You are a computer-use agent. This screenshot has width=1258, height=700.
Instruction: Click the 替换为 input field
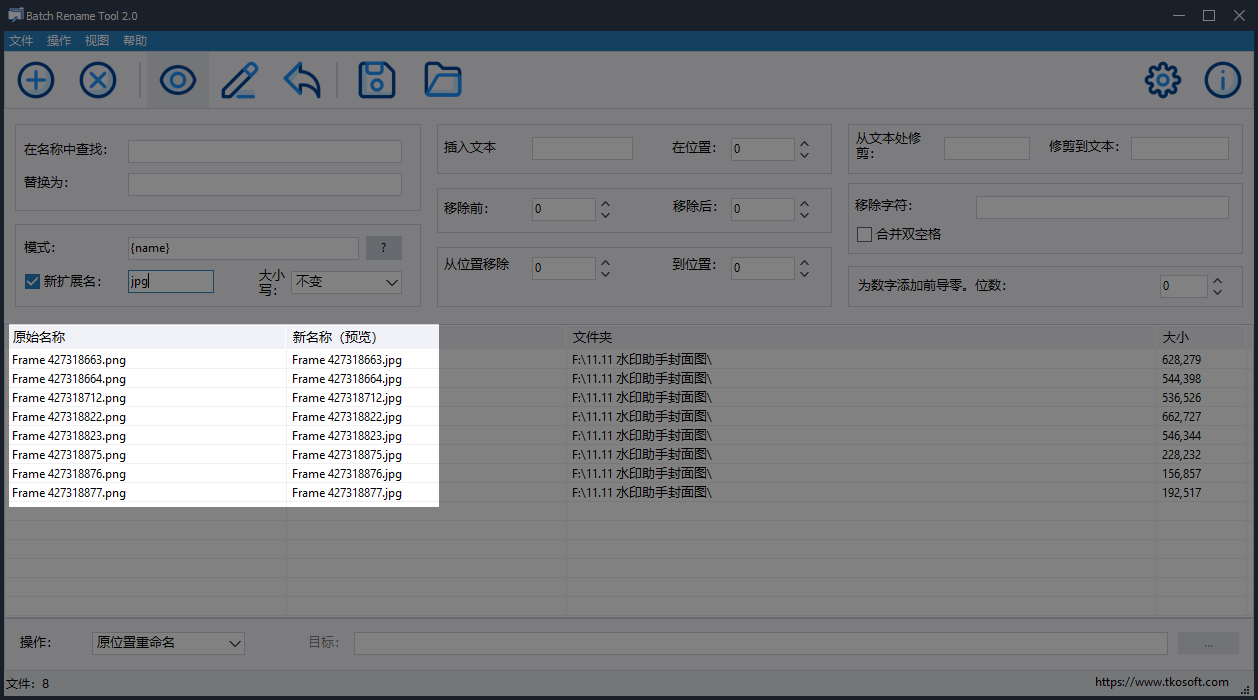265,184
